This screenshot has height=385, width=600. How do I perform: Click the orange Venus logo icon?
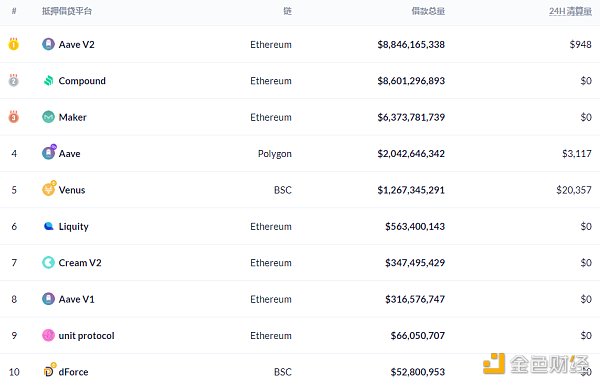click(x=49, y=189)
